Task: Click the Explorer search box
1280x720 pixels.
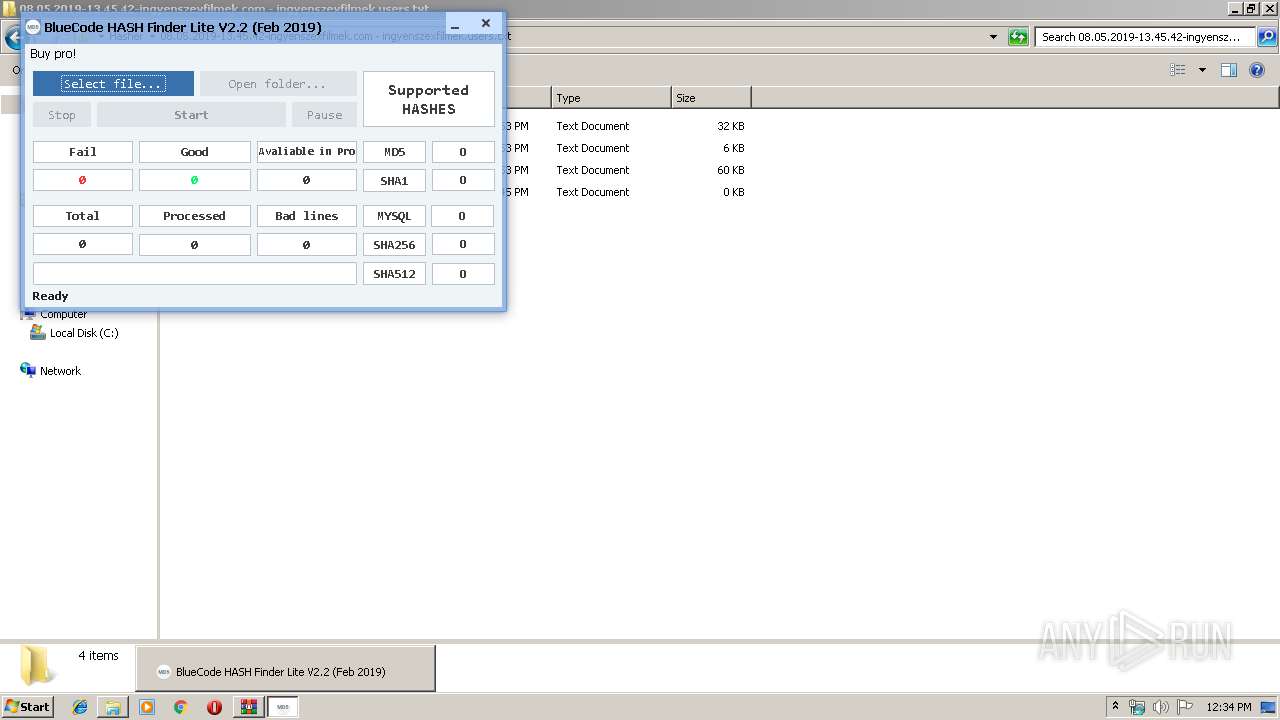Action: coord(1145,37)
